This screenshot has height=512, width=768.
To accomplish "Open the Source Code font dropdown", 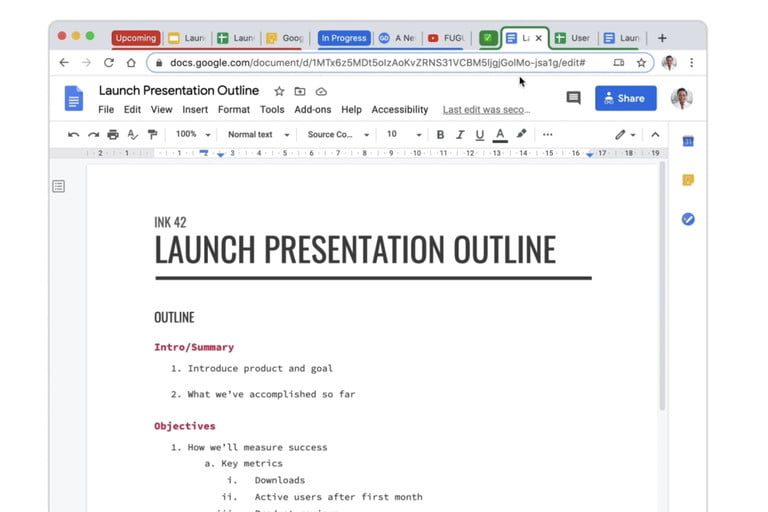I will tap(338, 134).
